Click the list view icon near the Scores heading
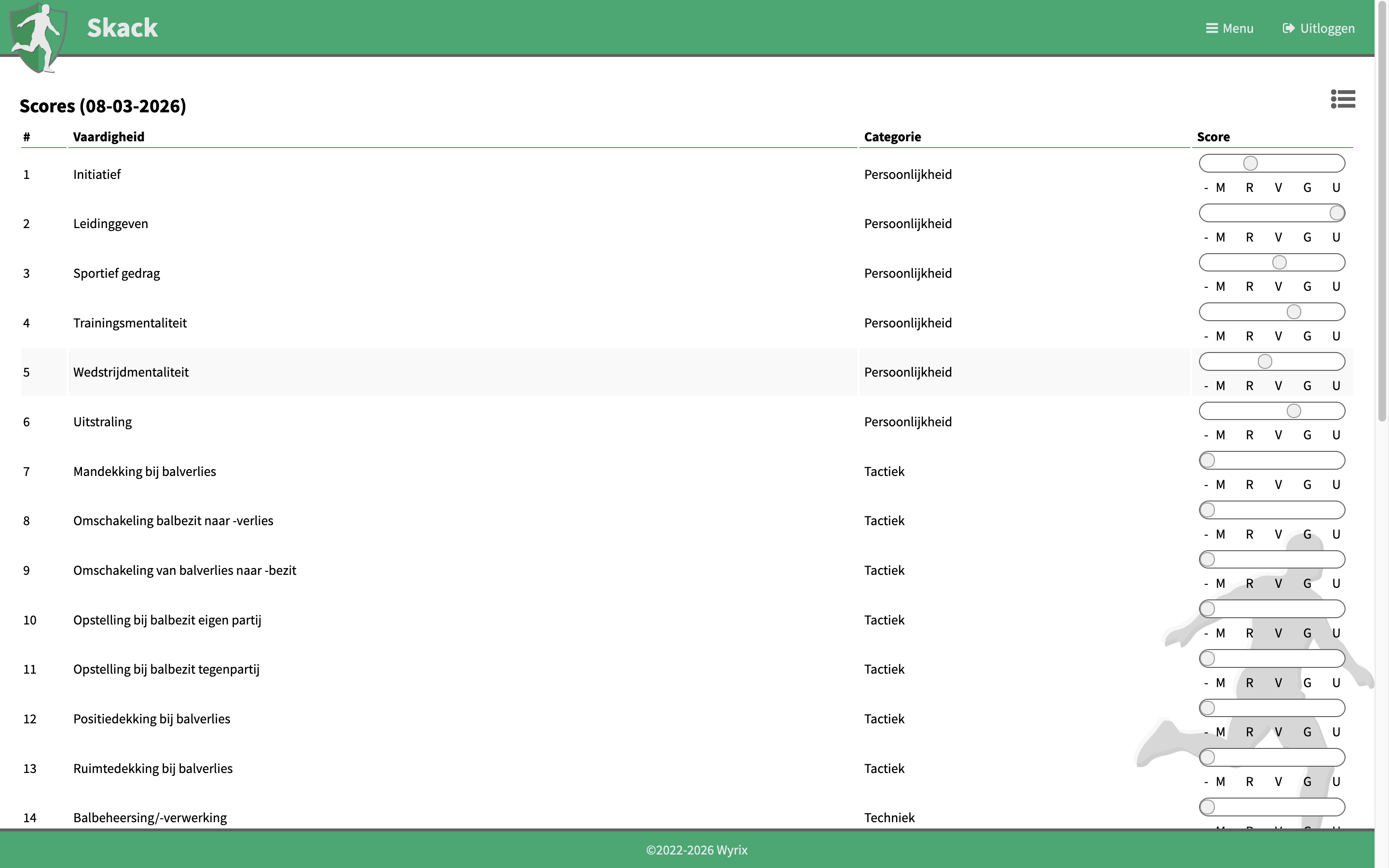The height and width of the screenshot is (868, 1389). (1343, 99)
